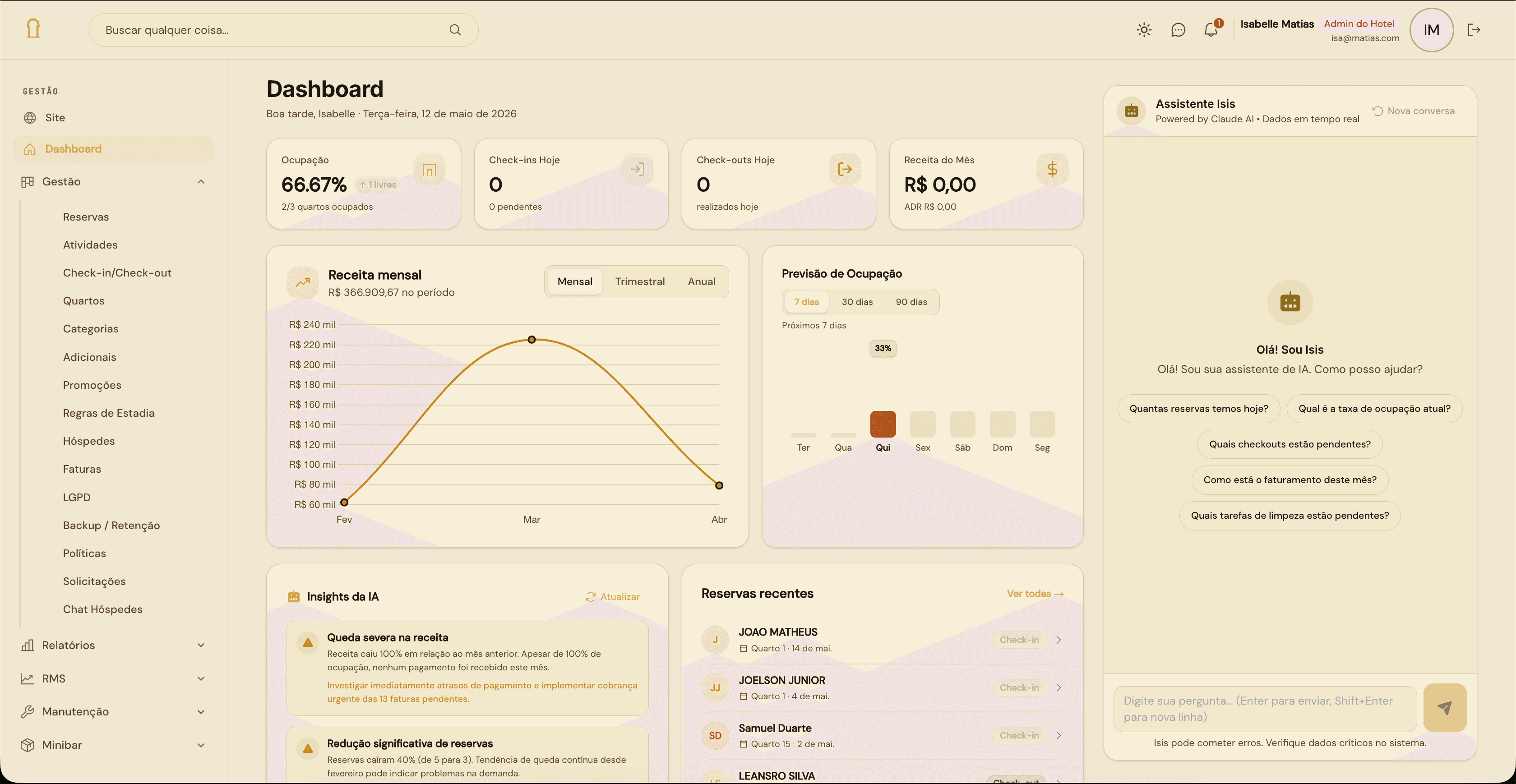Click the Receita do Mês dollar icon
1516x784 pixels.
point(1052,170)
